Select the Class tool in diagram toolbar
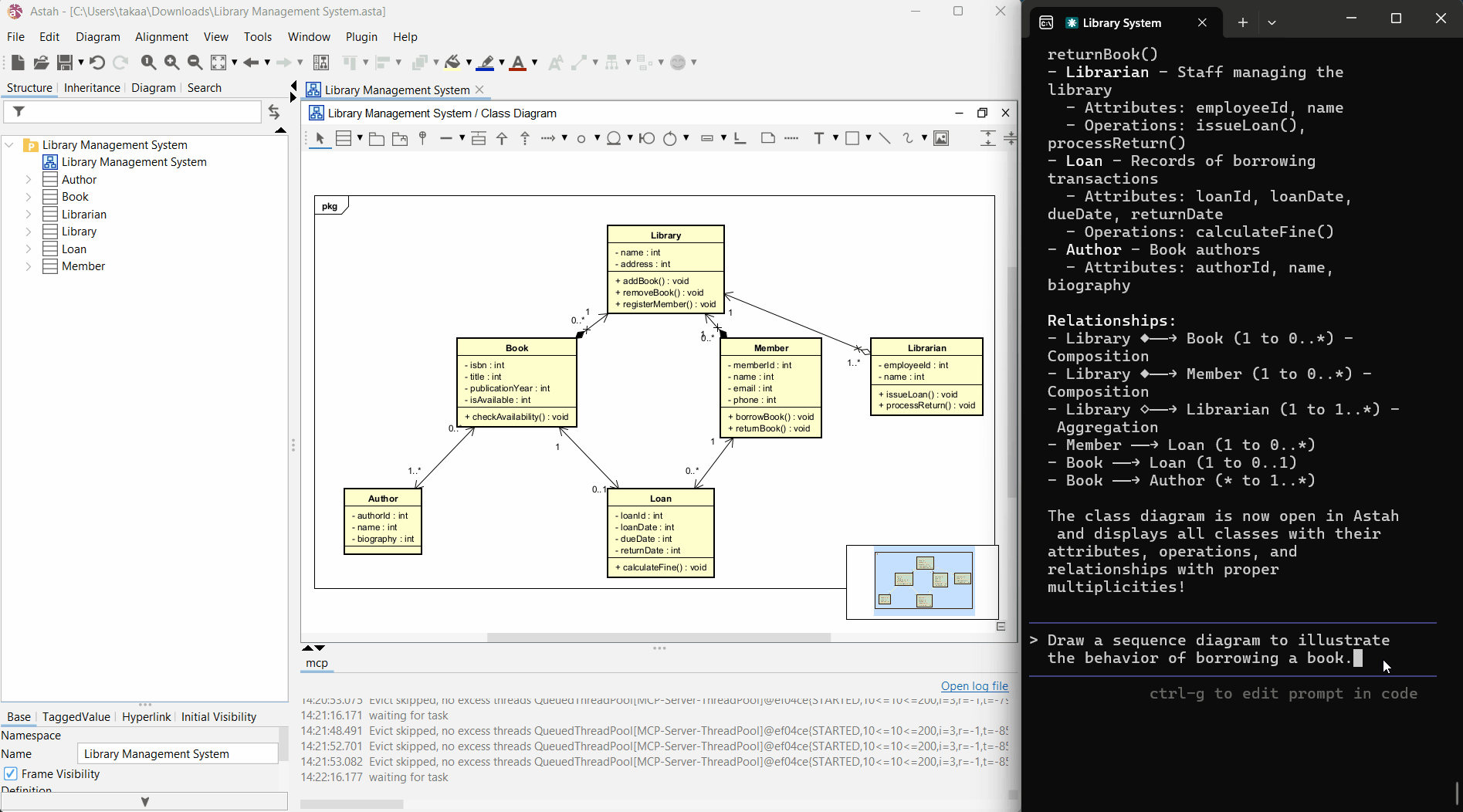 coord(344,138)
